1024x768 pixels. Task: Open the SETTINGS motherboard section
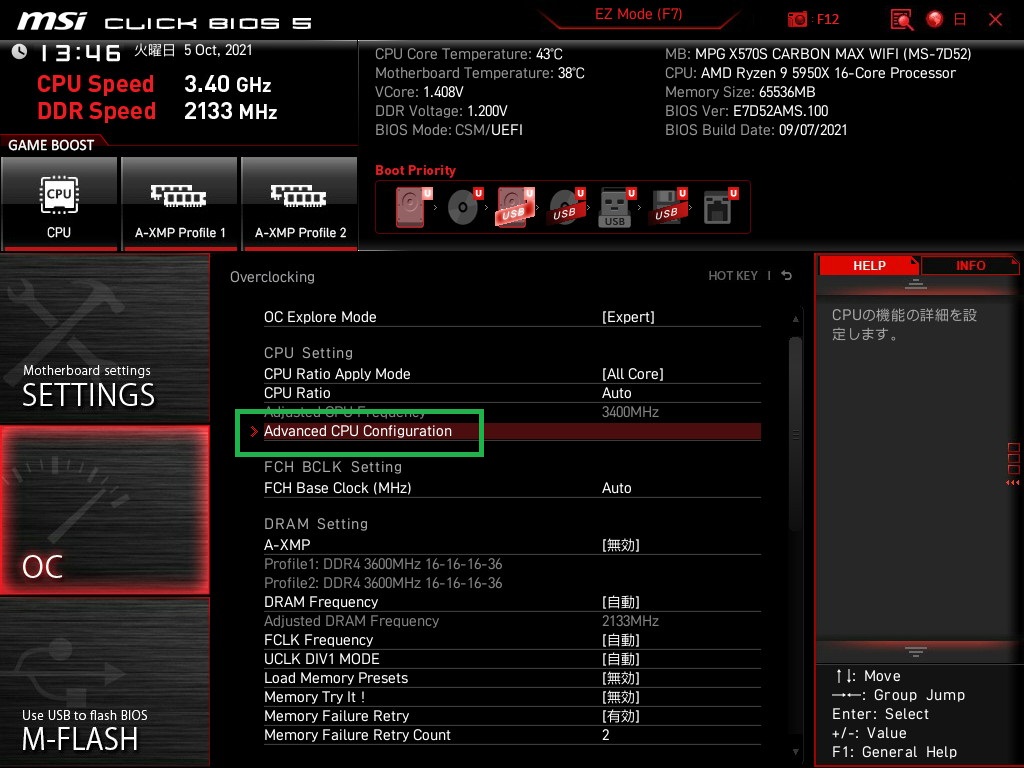104,338
